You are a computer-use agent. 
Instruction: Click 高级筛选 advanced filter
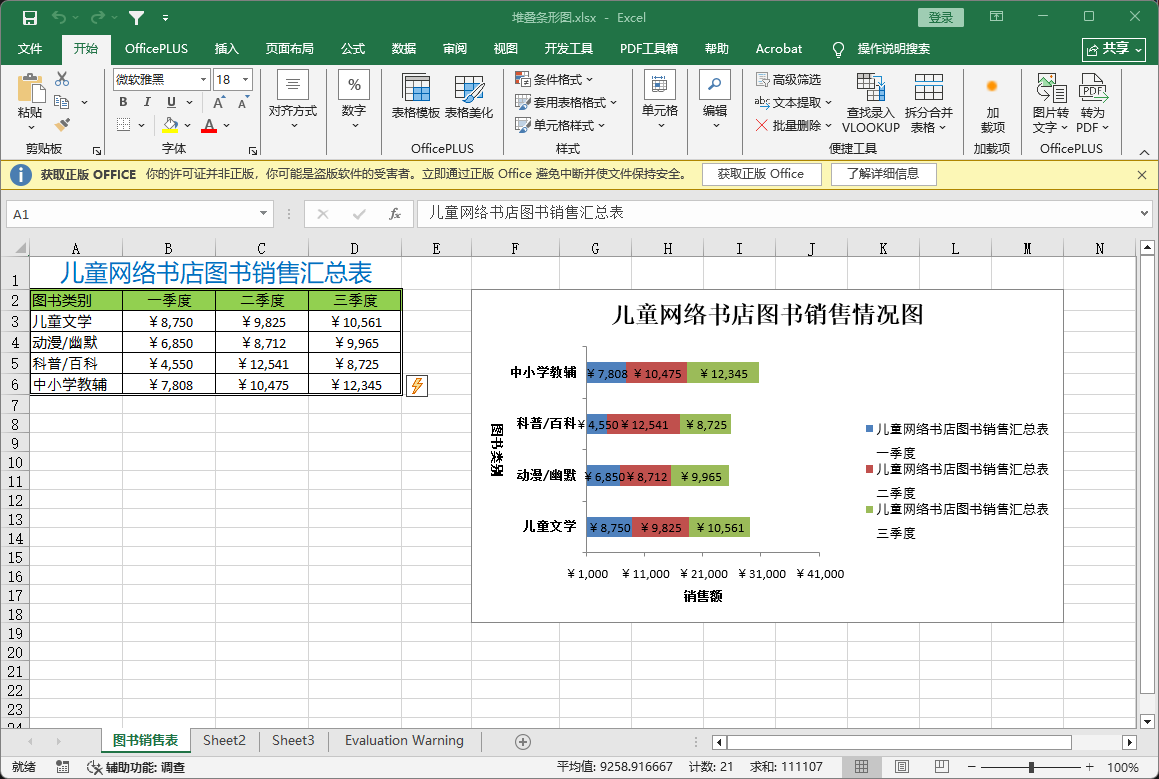pos(788,79)
